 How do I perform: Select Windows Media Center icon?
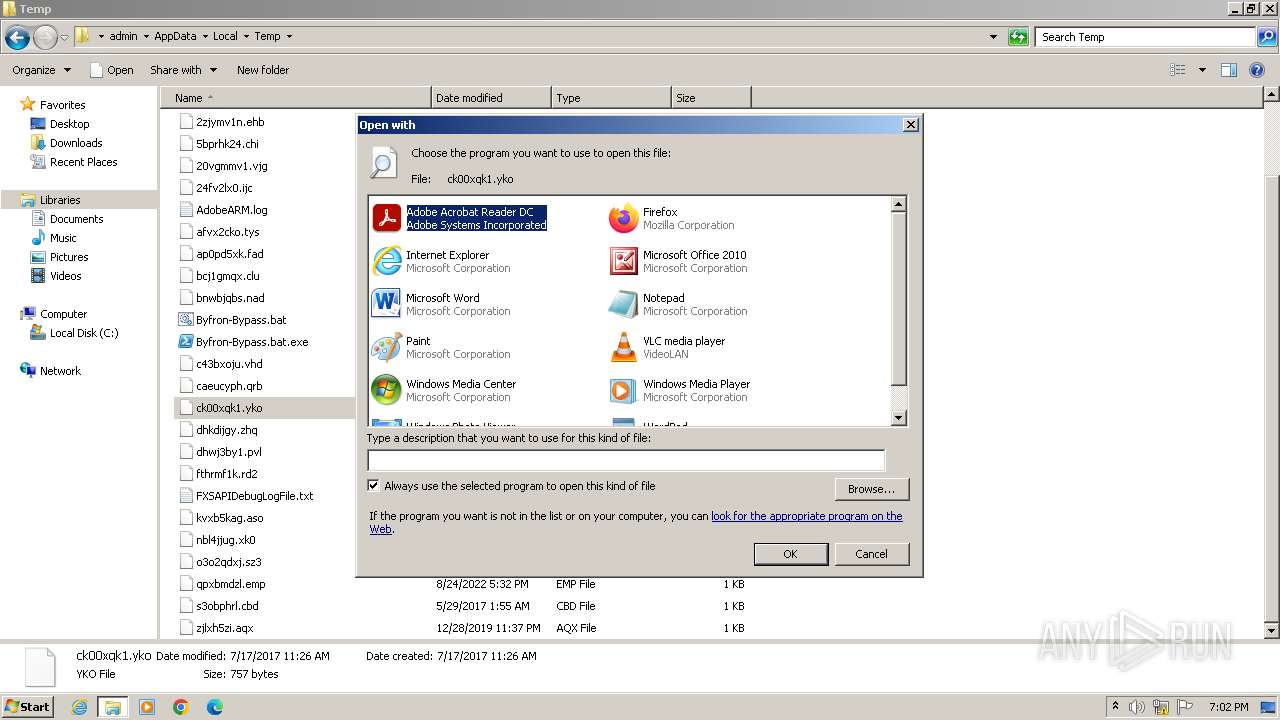point(386,390)
